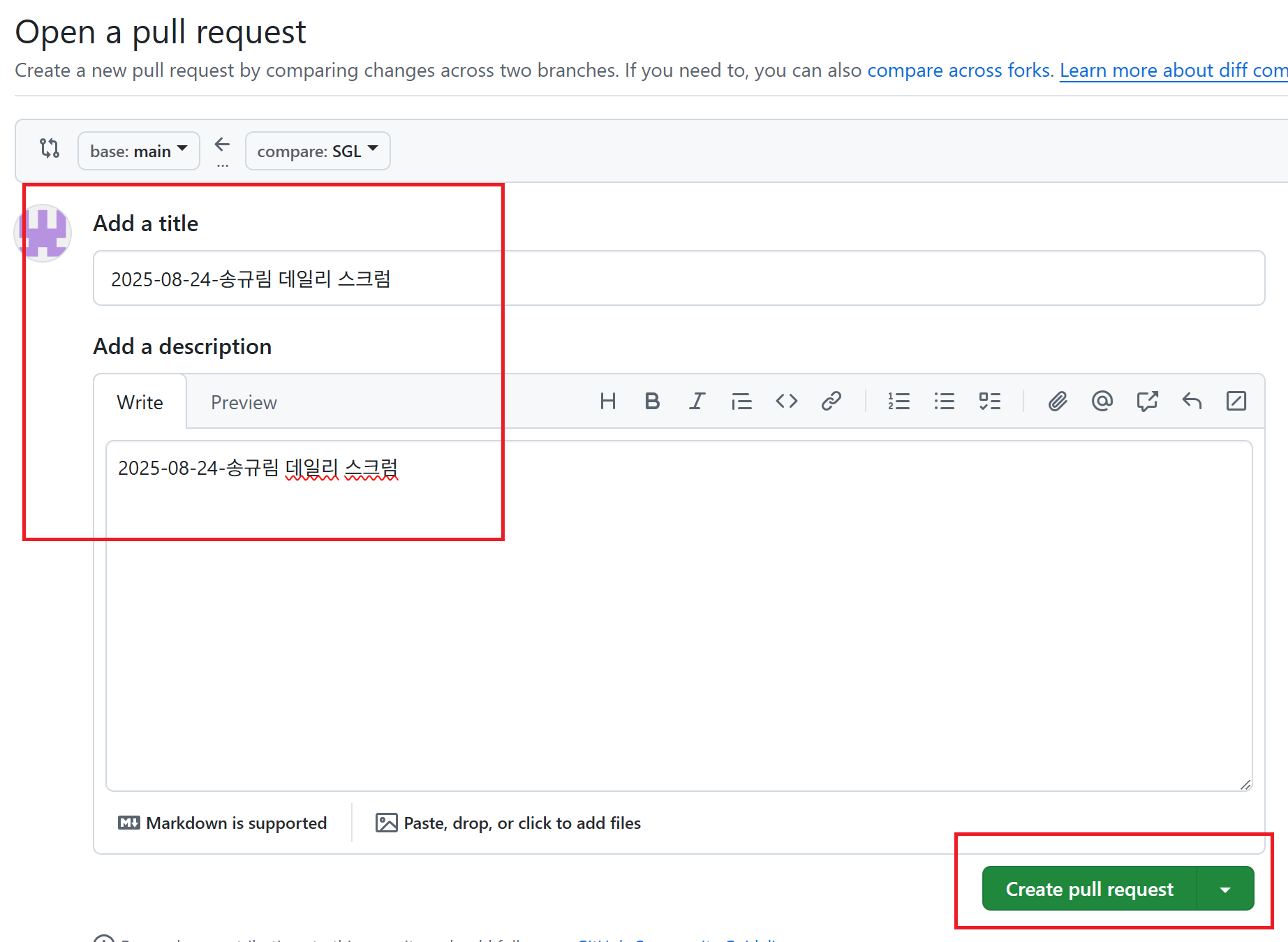Viewport: 1288px width, 942px height.
Task: Open Learn more about diff comparisons link
Action: [x=1174, y=71]
